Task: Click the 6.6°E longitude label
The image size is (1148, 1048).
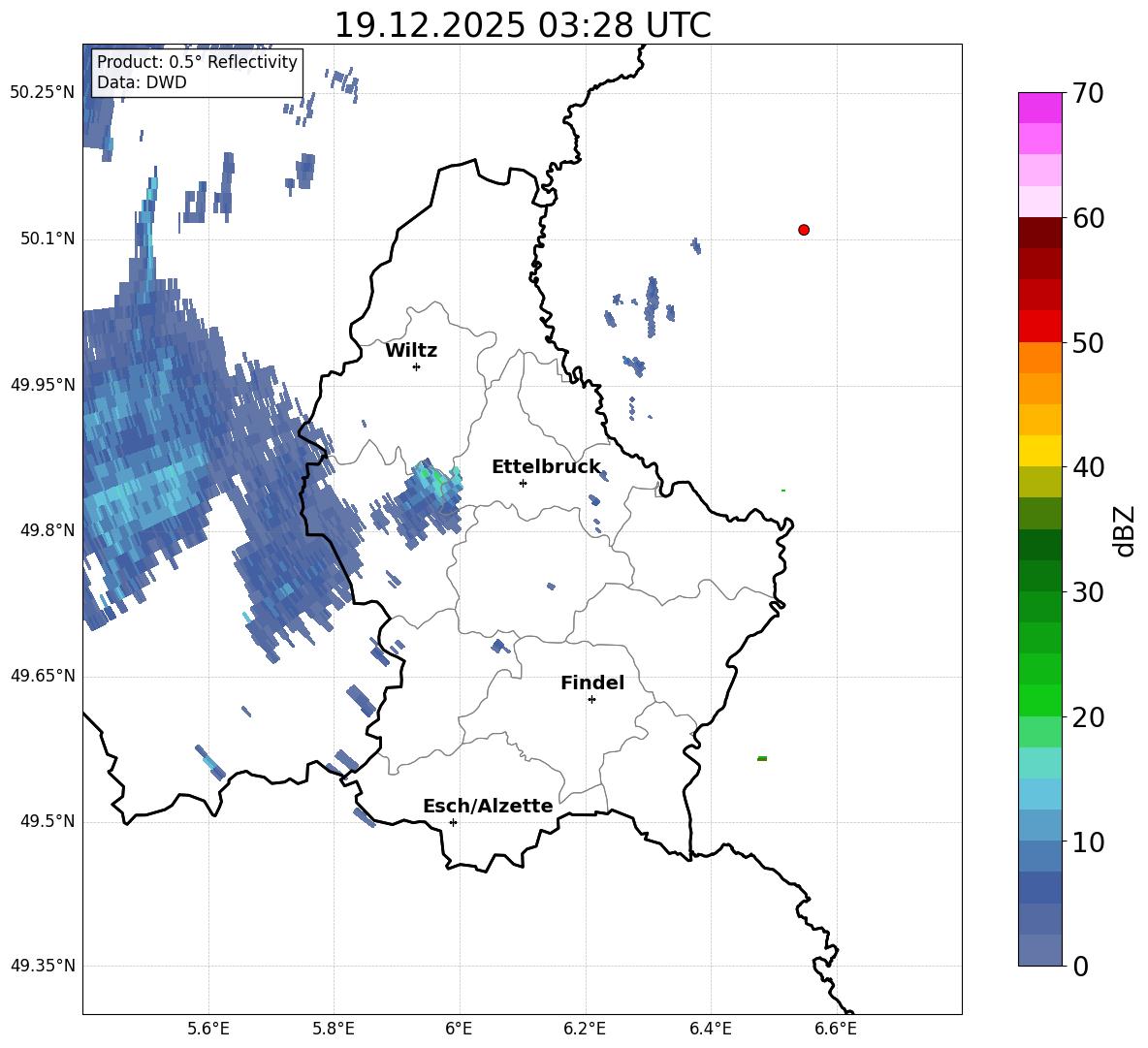Action: [836, 1029]
